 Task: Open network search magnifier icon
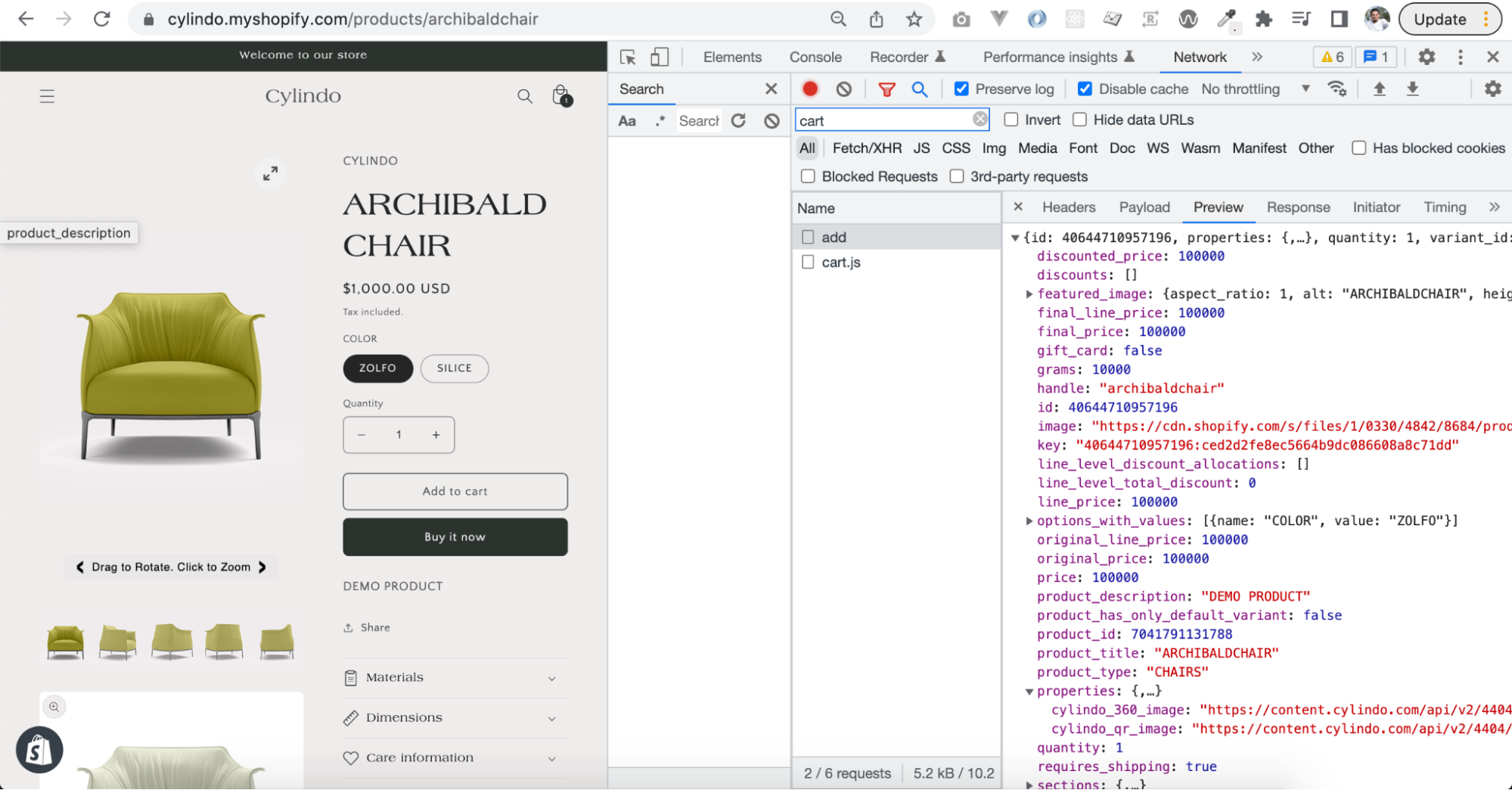920,89
